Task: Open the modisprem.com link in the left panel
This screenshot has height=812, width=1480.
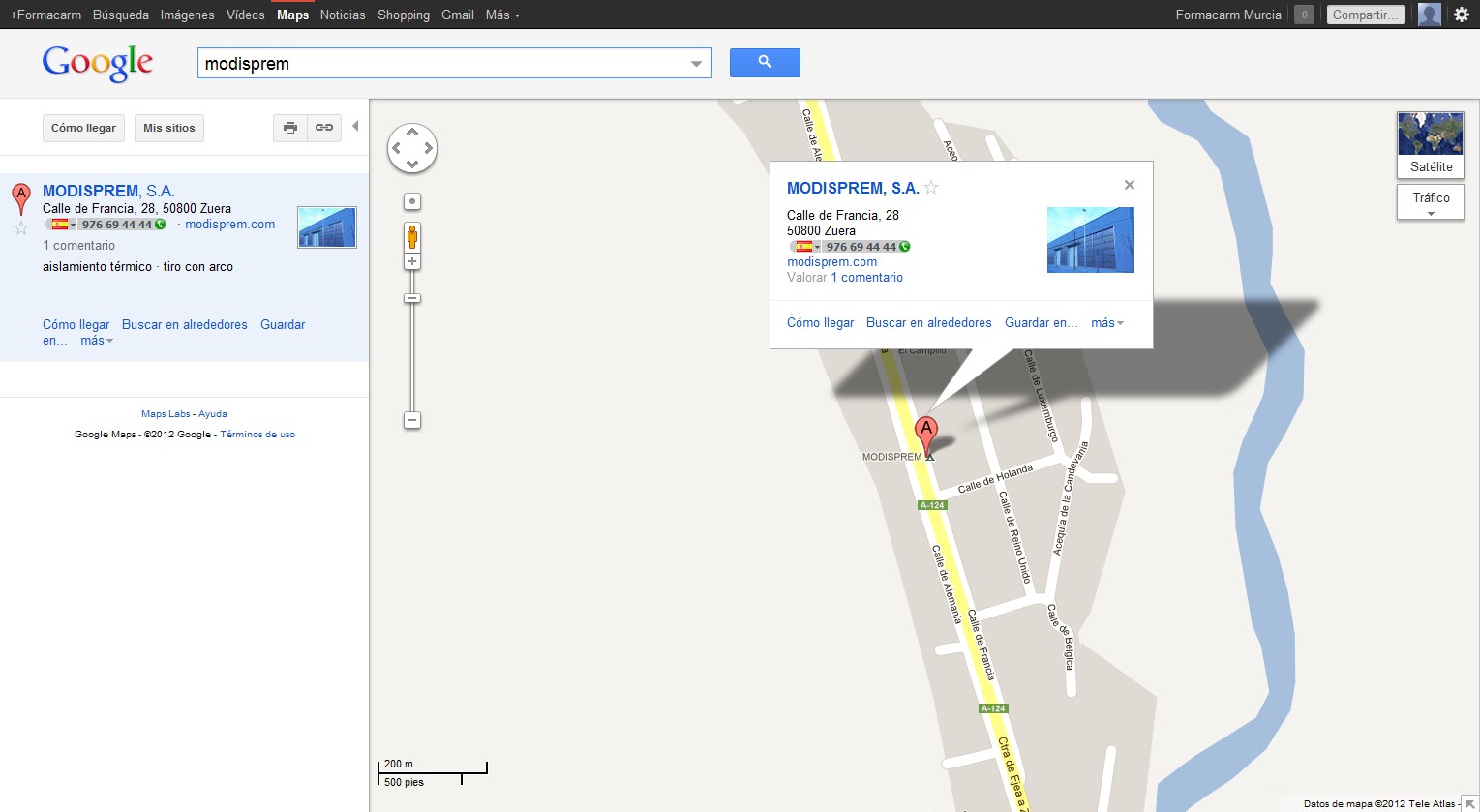Action: 230,225
